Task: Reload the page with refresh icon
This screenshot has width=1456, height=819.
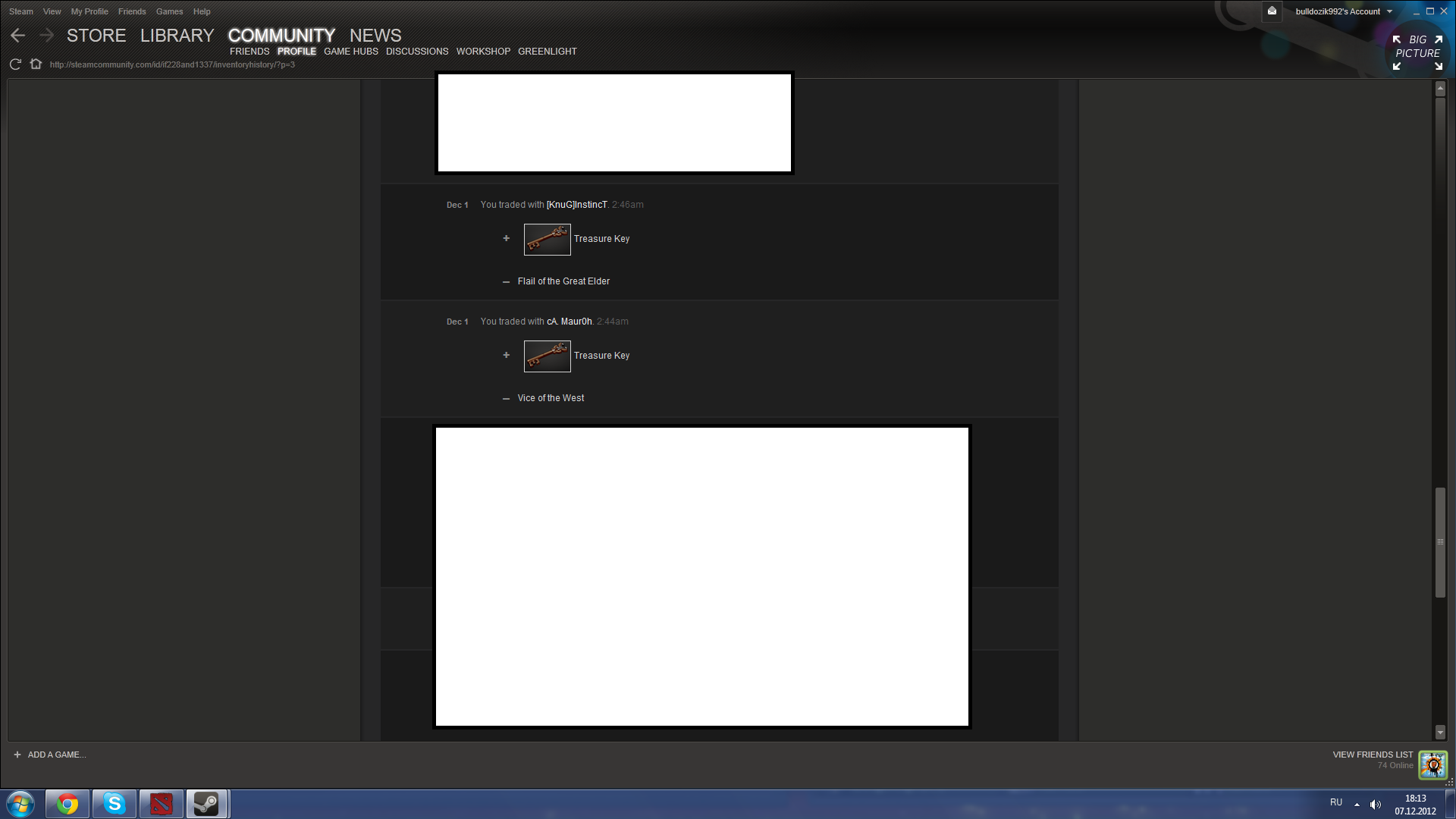Action: tap(15, 64)
